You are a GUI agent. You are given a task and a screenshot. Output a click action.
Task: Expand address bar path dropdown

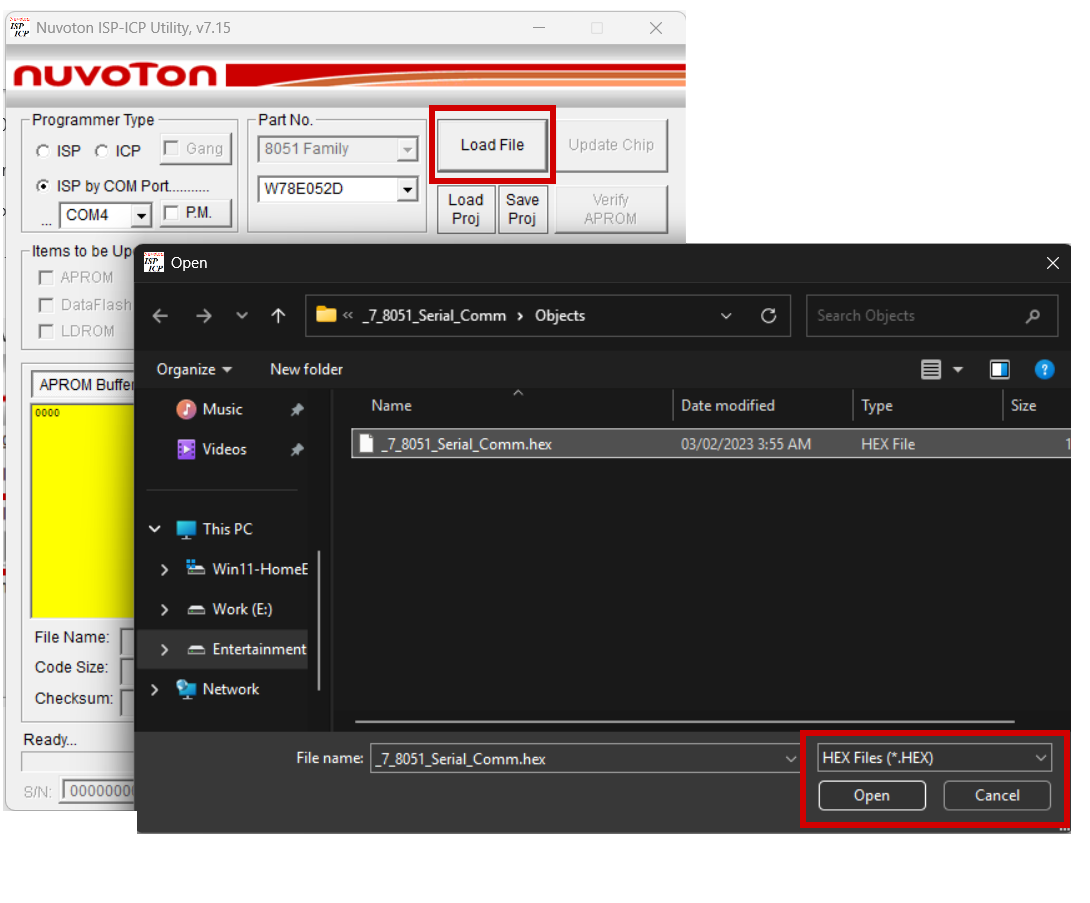(x=726, y=316)
